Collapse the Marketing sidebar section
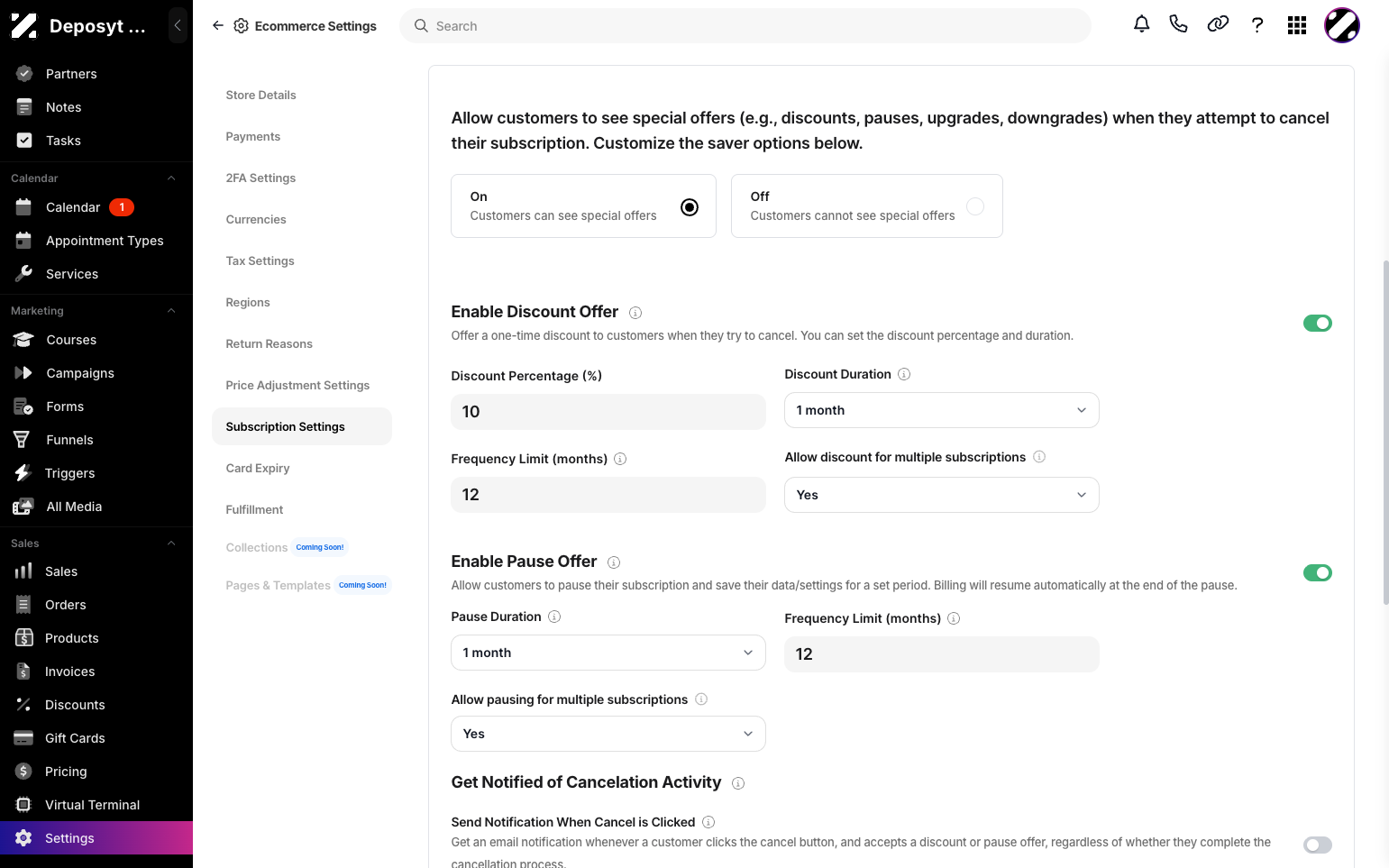This screenshot has height=868, width=1389. [171, 311]
